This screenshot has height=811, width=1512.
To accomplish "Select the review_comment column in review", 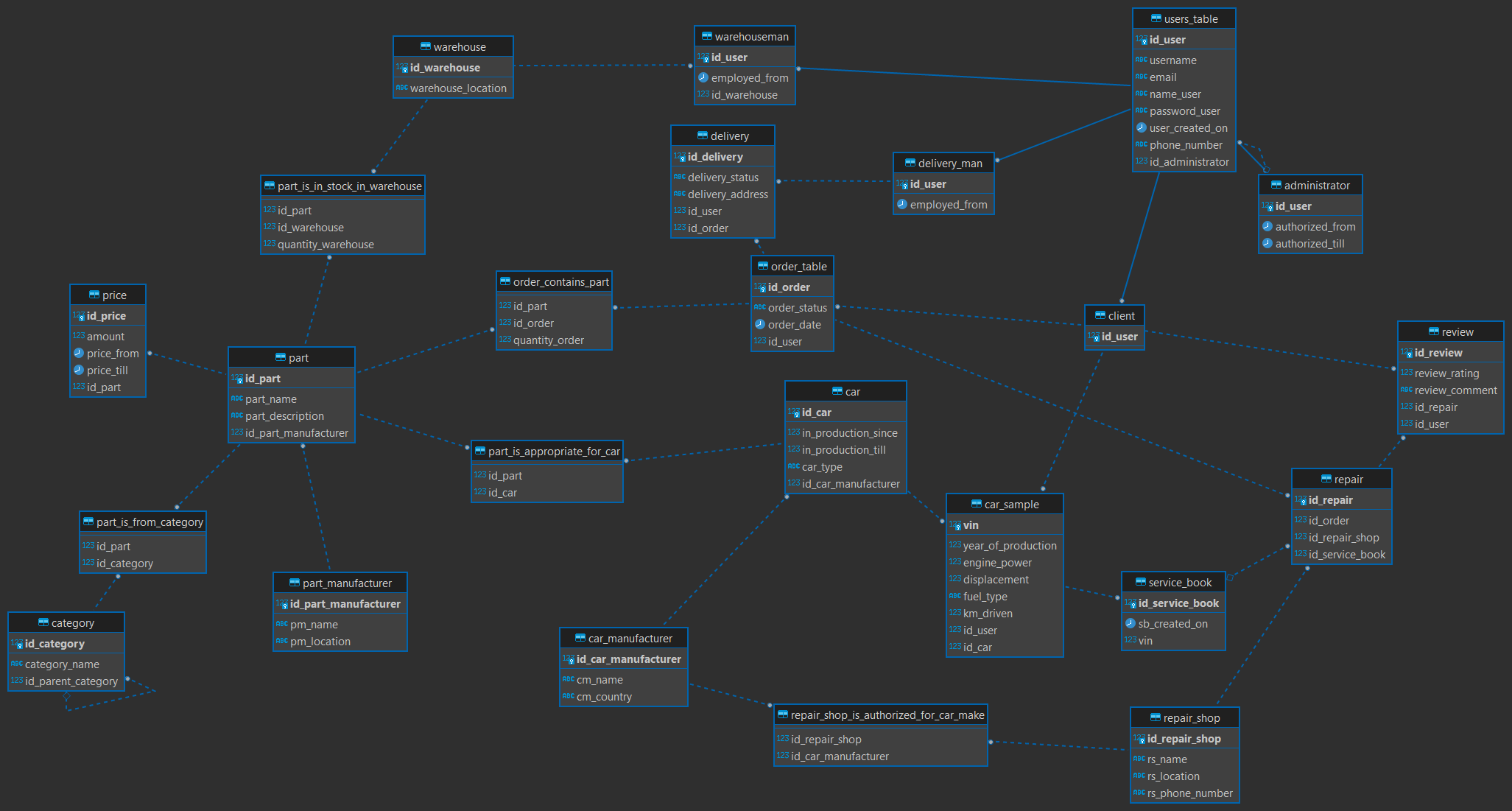I will (1455, 390).
